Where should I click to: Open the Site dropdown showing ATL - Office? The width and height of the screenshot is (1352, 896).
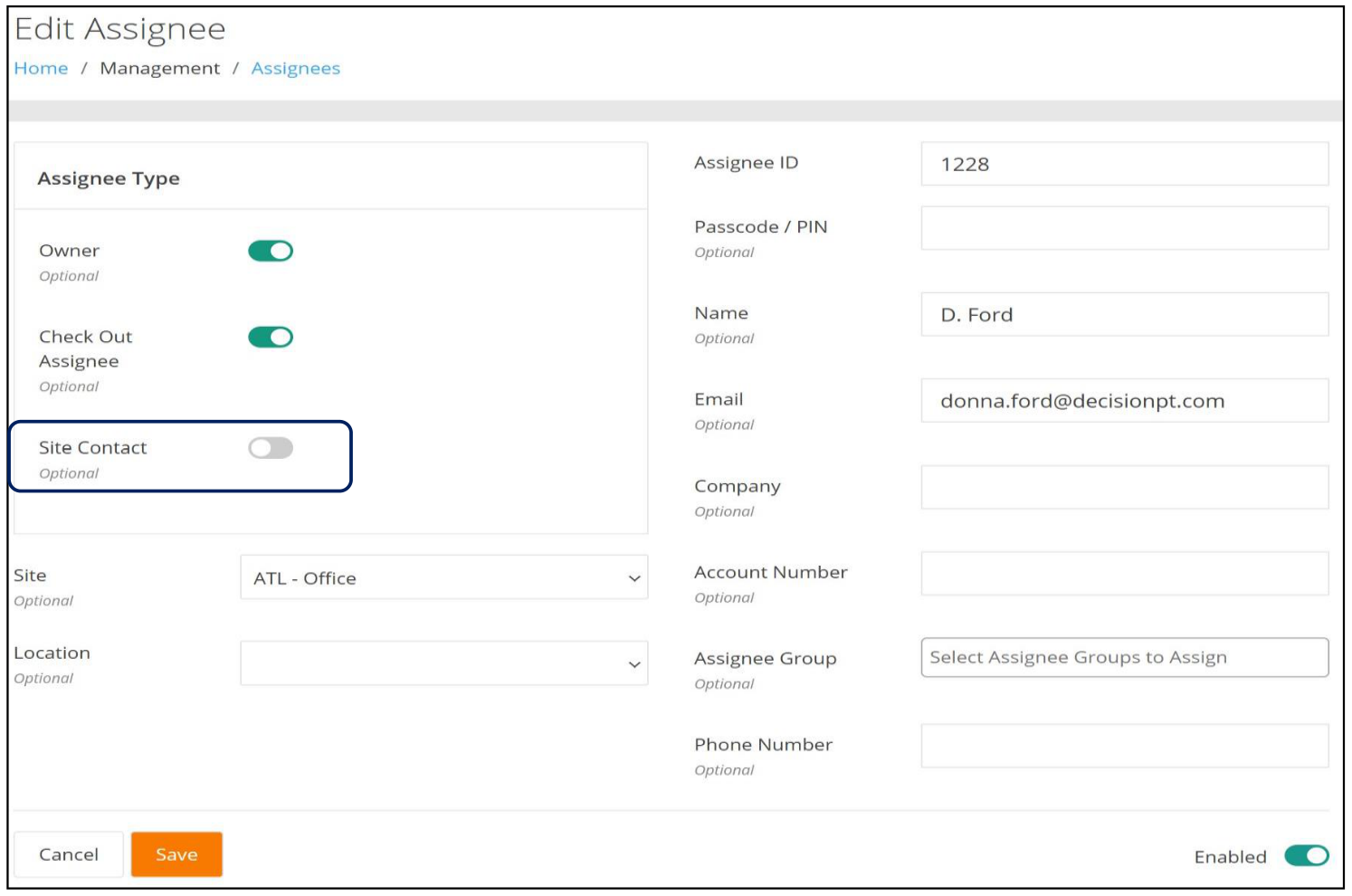pyautogui.click(x=444, y=577)
